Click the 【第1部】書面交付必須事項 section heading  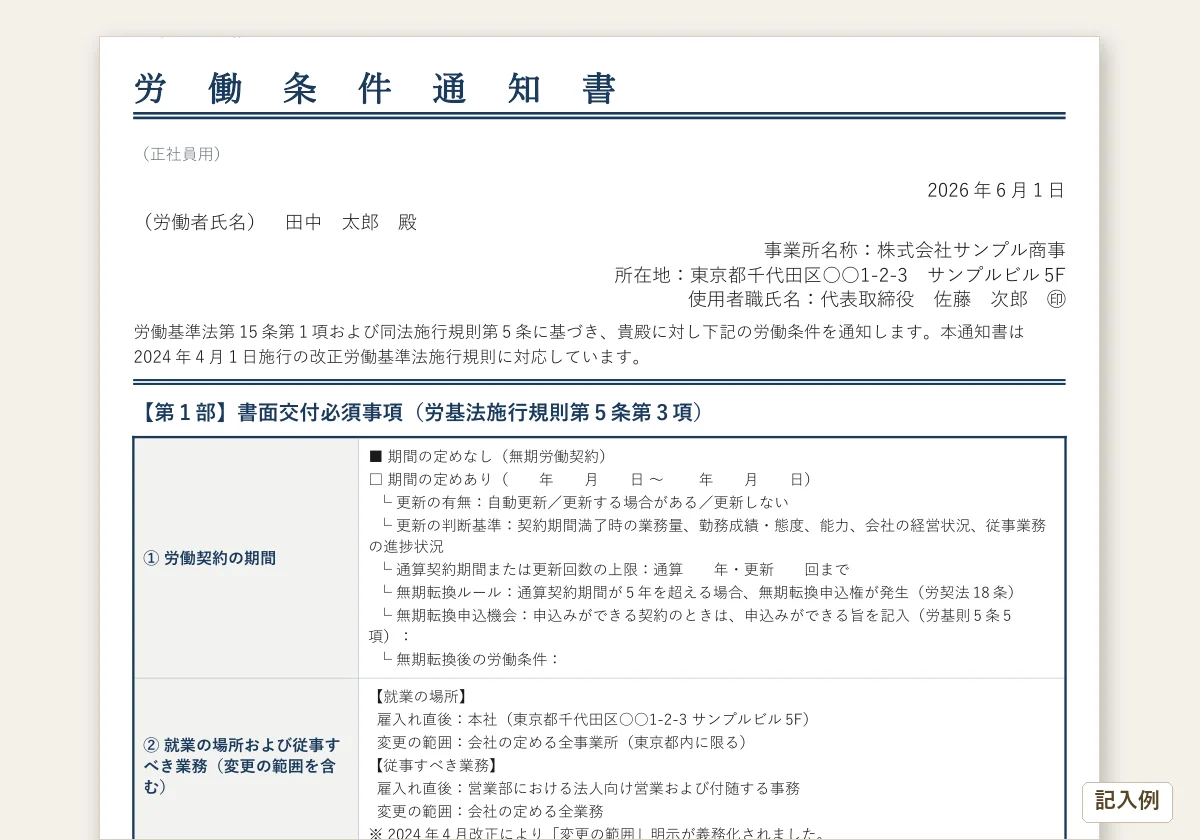[x=423, y=412]
